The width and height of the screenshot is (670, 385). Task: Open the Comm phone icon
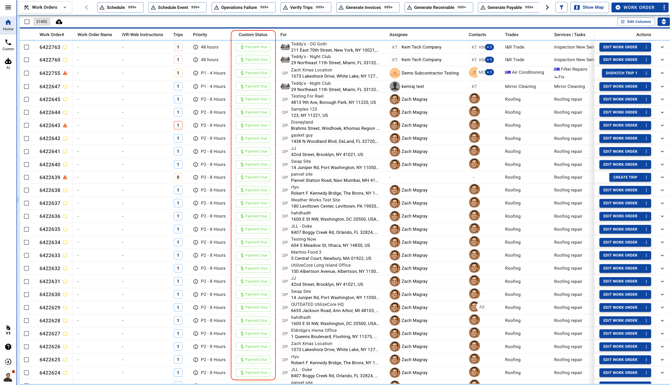[x=8, y=44]
